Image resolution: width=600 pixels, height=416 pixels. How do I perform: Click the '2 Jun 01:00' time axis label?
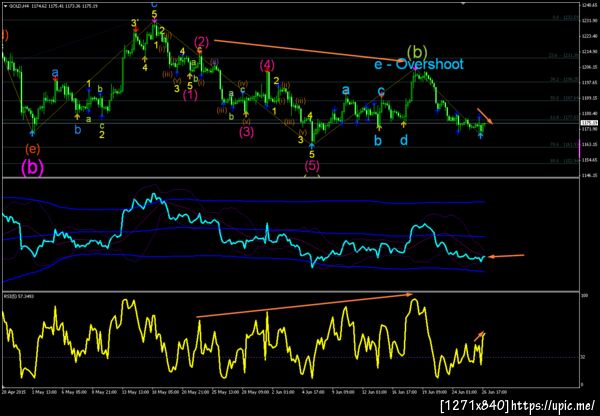(283, 392)
